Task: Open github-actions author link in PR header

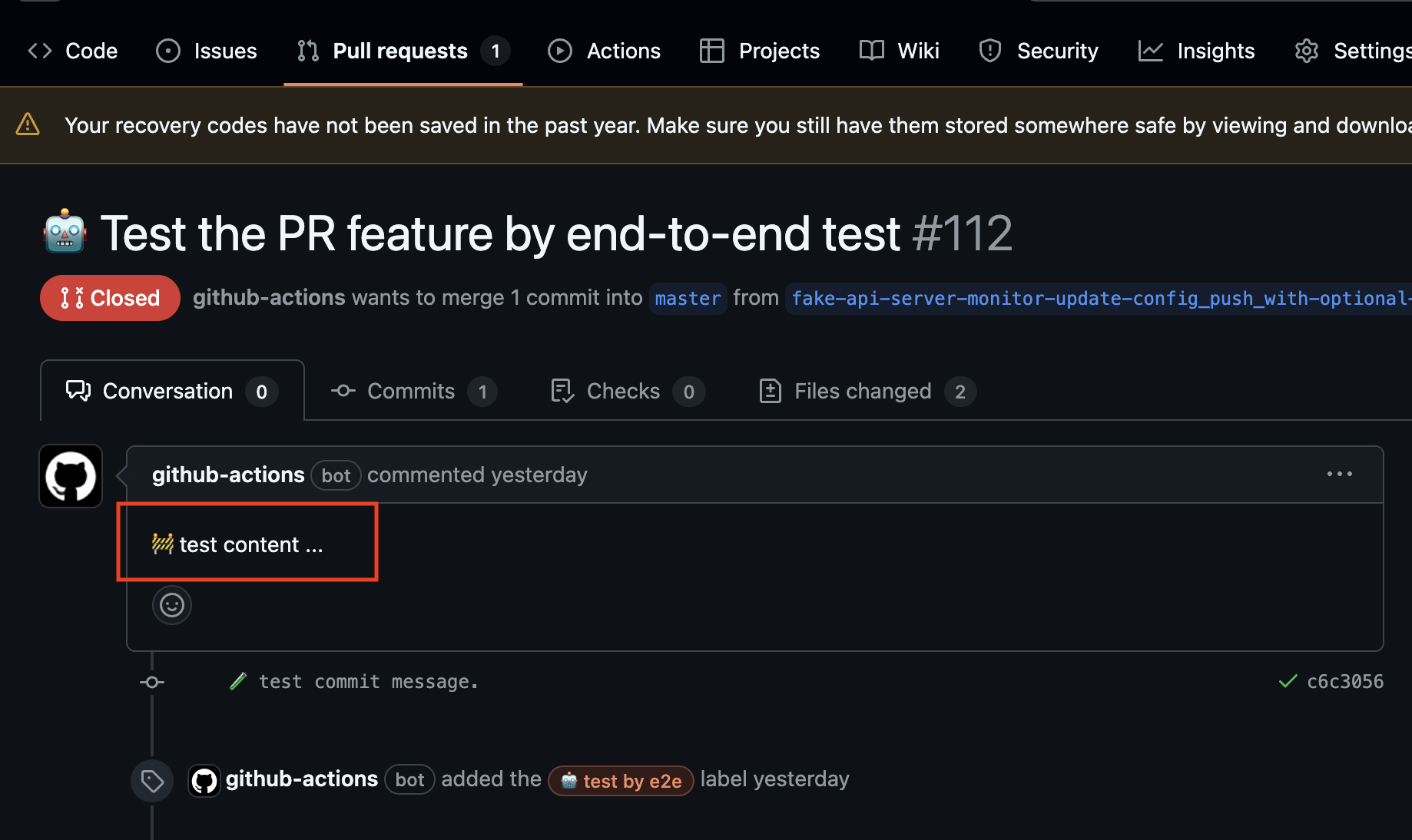Action: click(x=269, y=298)
